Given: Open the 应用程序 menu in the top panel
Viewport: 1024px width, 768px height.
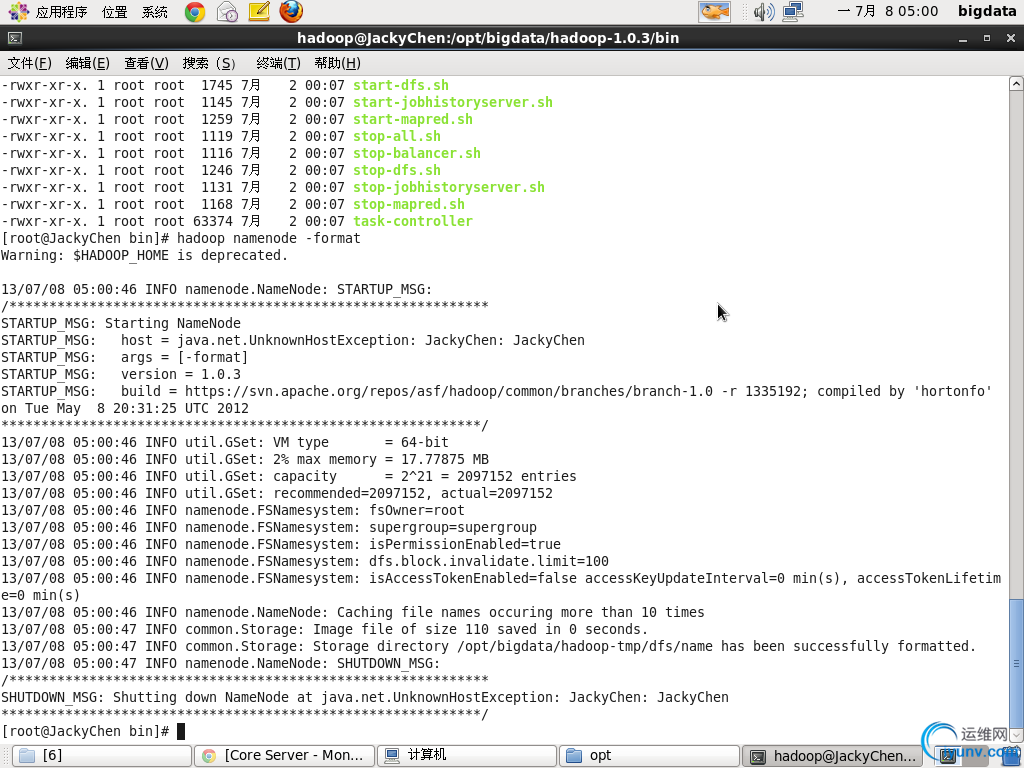Looking at the screenshot, I should [x=48, y=12].
